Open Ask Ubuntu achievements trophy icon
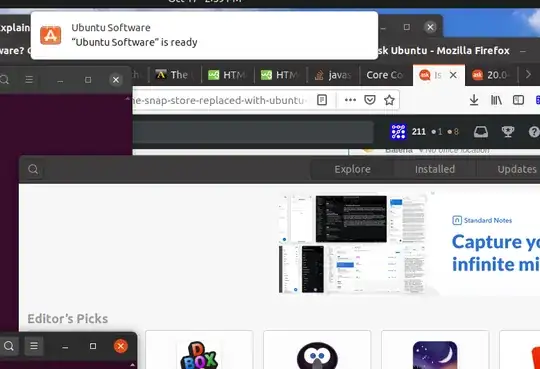The image size is (540, 369). point(508,132)
